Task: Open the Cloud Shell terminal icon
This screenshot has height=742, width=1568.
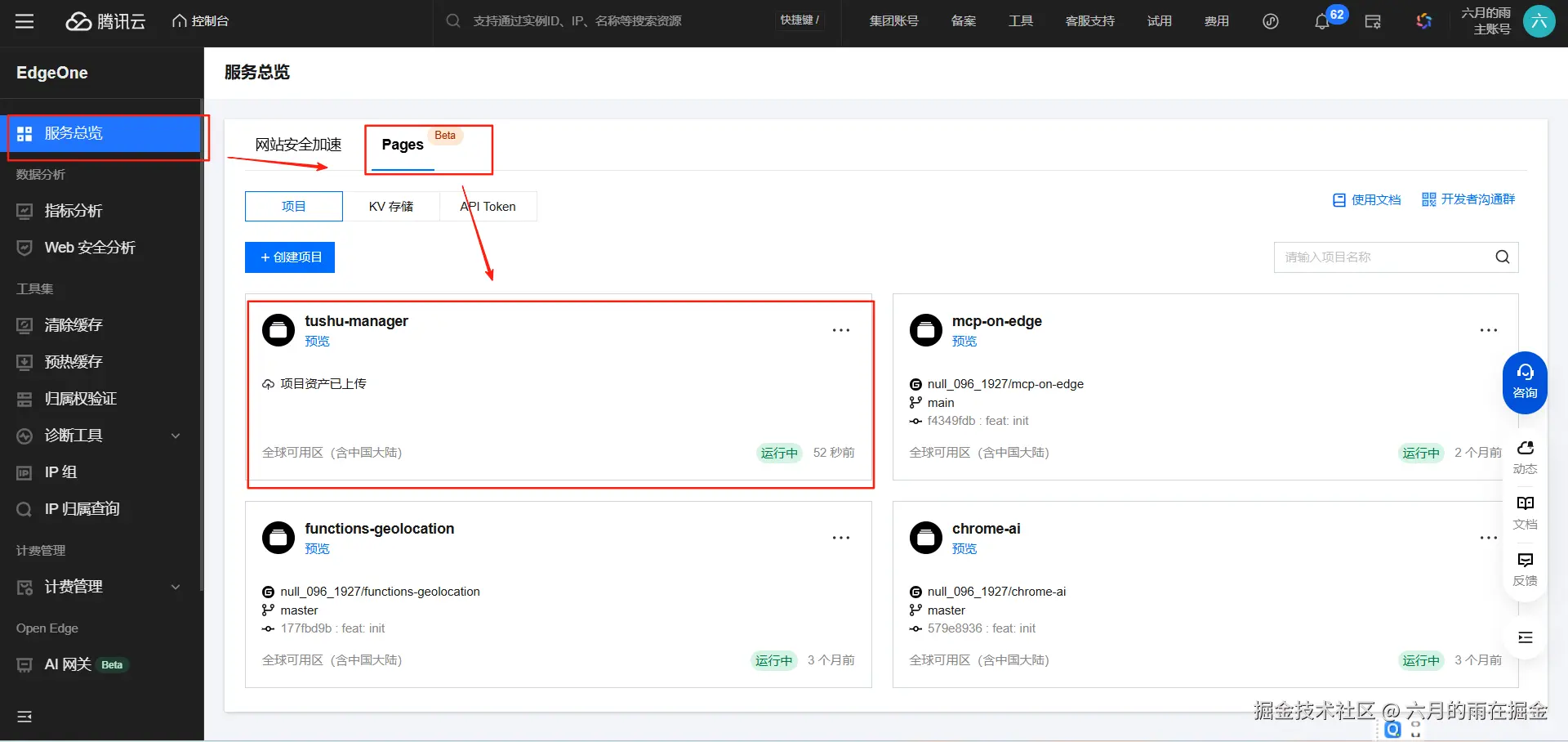Action: tap(1373, 22)
